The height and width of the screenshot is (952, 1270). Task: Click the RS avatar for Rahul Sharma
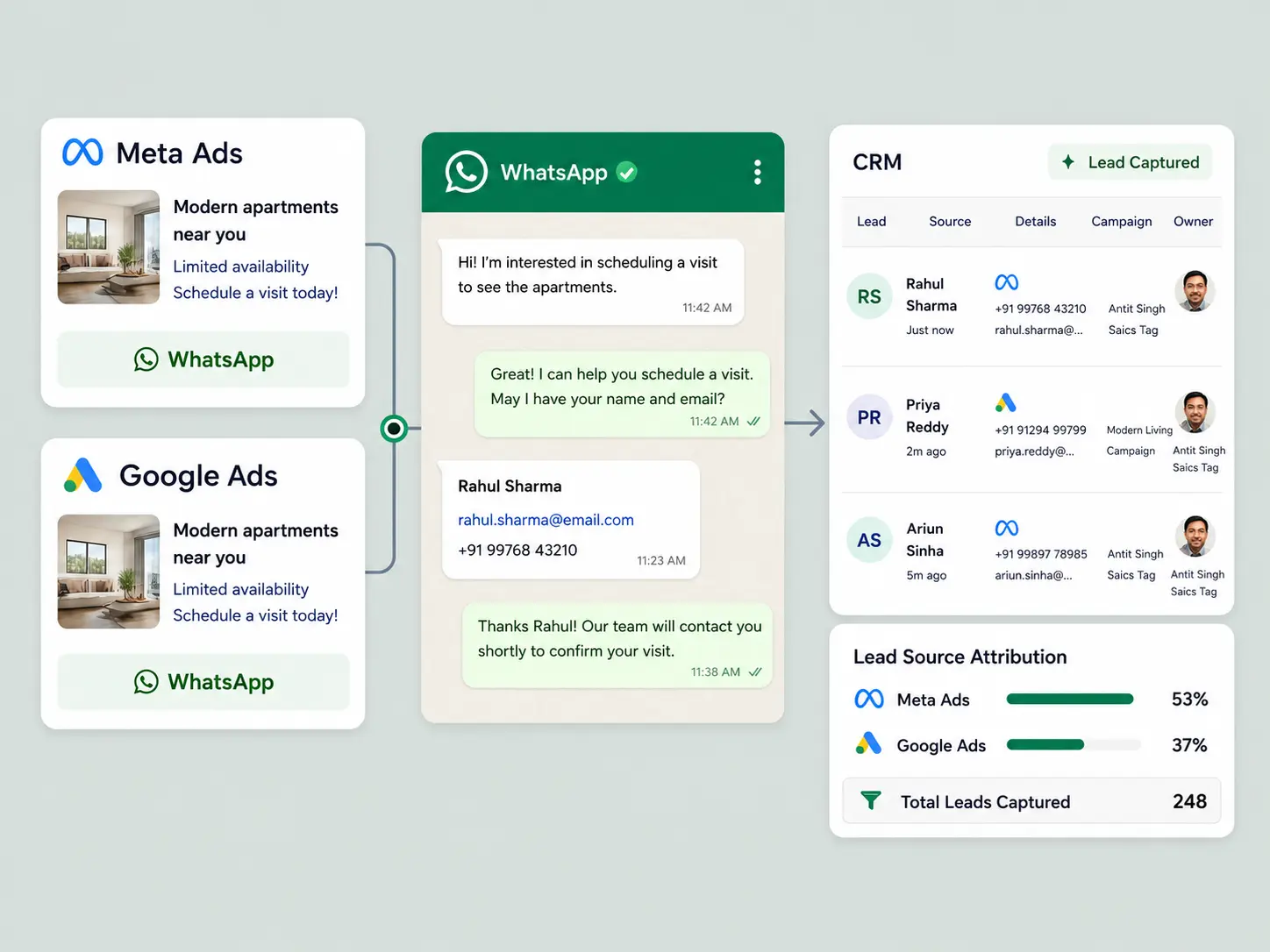pos(869,296)
